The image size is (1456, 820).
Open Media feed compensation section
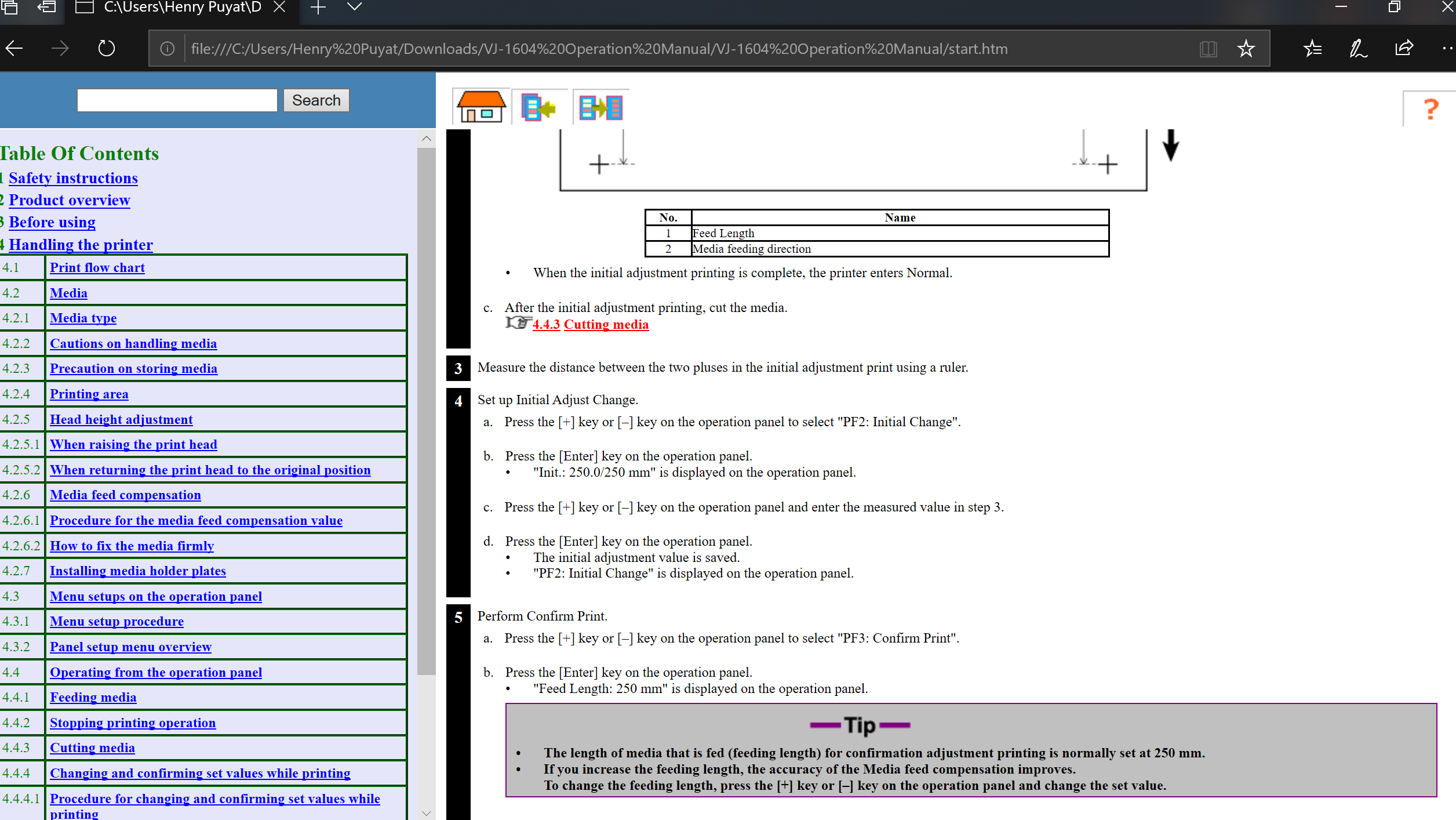tap(125, 495)
